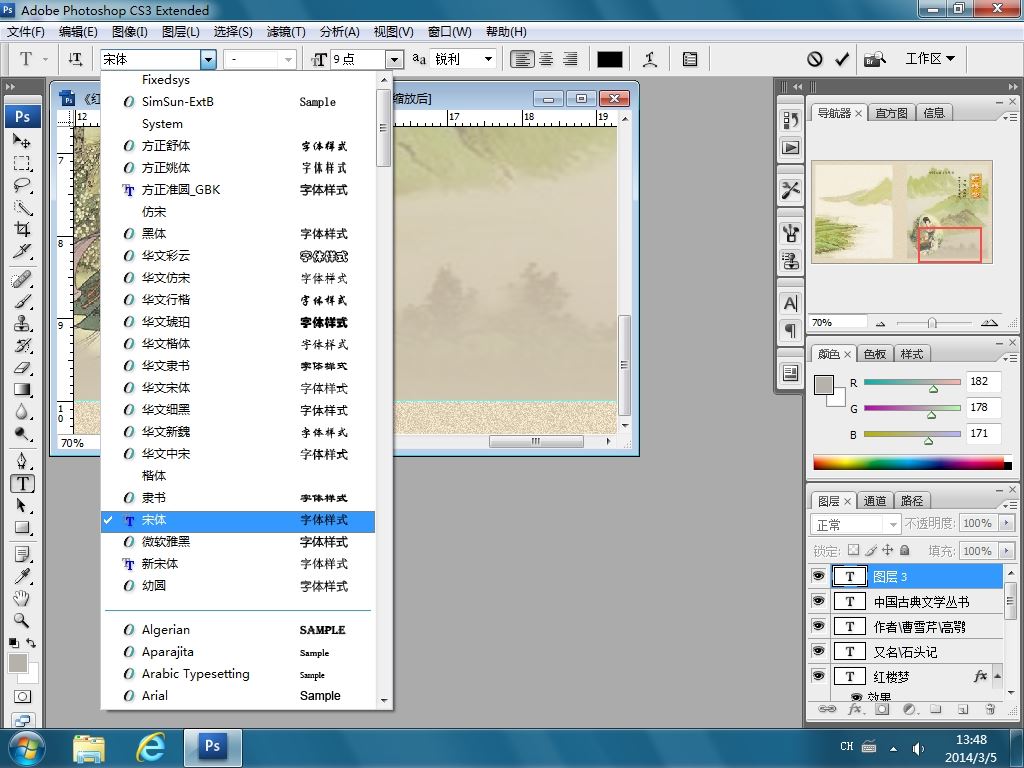
Task: Hide the 作者\曹雪芹\高鹗 layer
Action: (818, 626)
